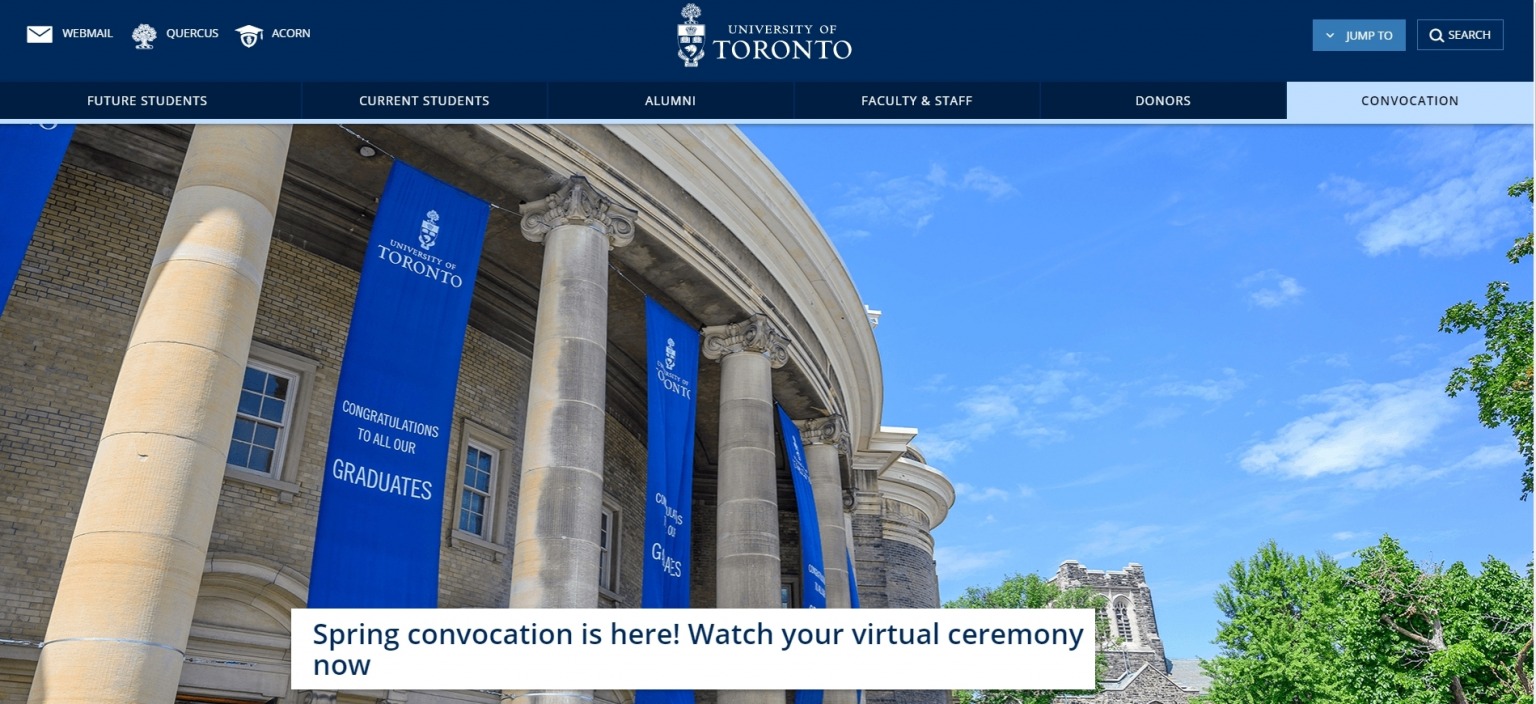The height and width of the screenshot is (704, 1536).
Task: Expand the Jump To navigation list
Action: click(x=1358, y=34)
